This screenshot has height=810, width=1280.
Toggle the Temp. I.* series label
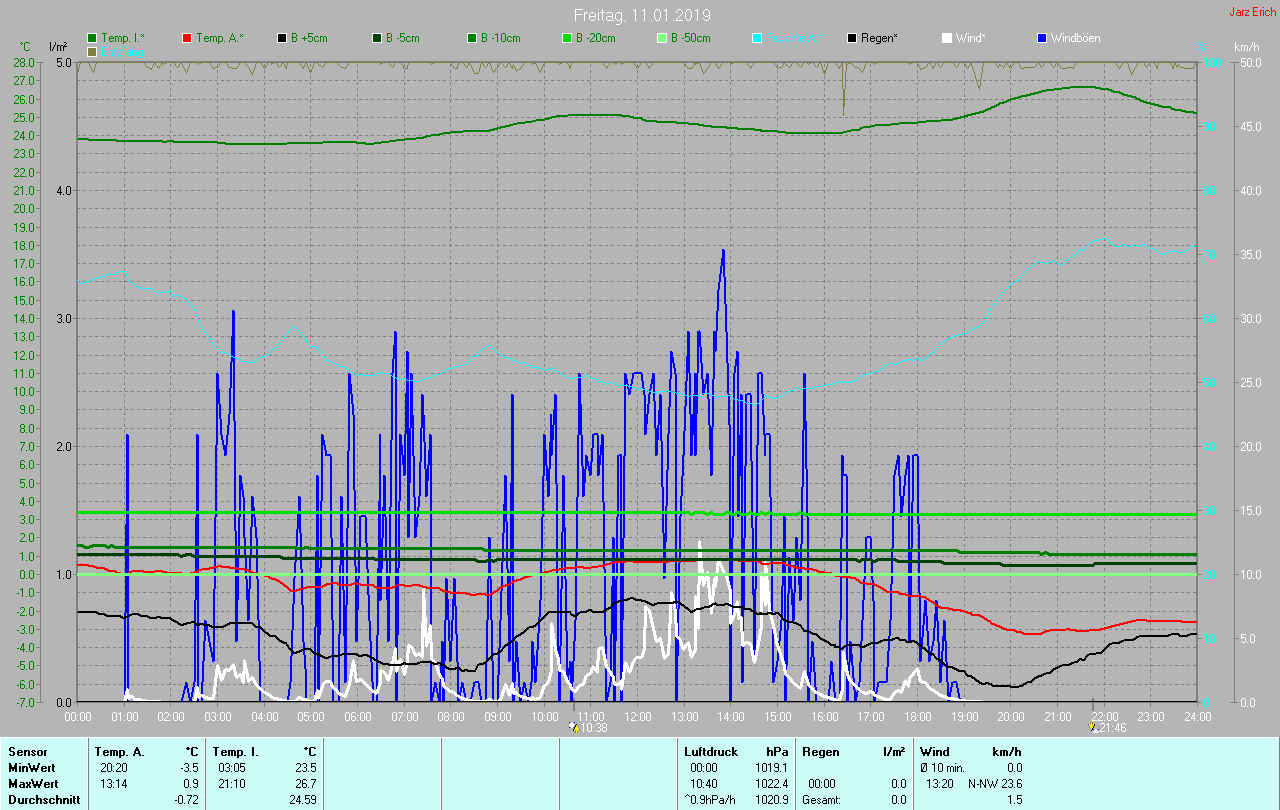tap(123, 38)
